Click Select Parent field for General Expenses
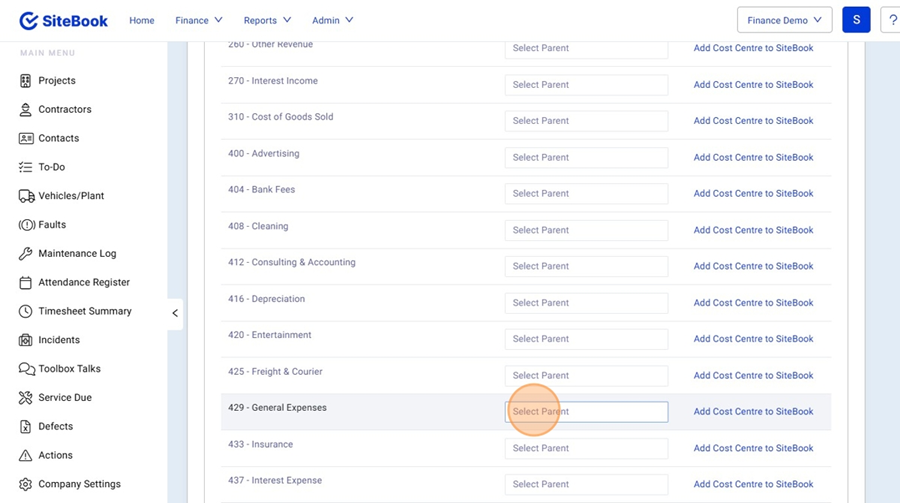The height and width of the screenshot is (503, 900). pos(586,412)
